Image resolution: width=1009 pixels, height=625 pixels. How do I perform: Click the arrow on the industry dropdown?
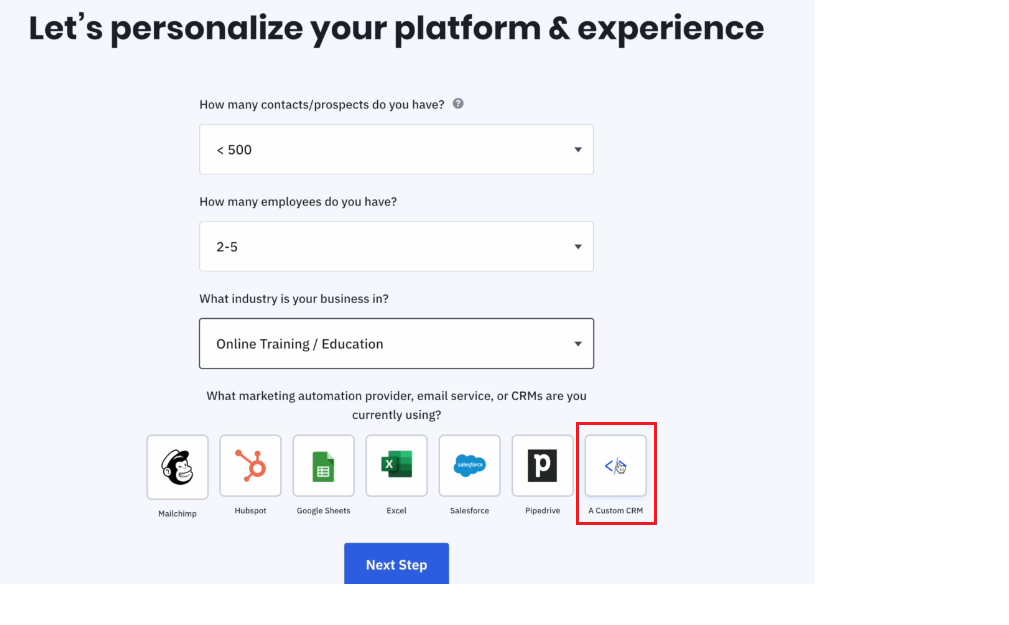pyautogui.click(x=578, y=344)
